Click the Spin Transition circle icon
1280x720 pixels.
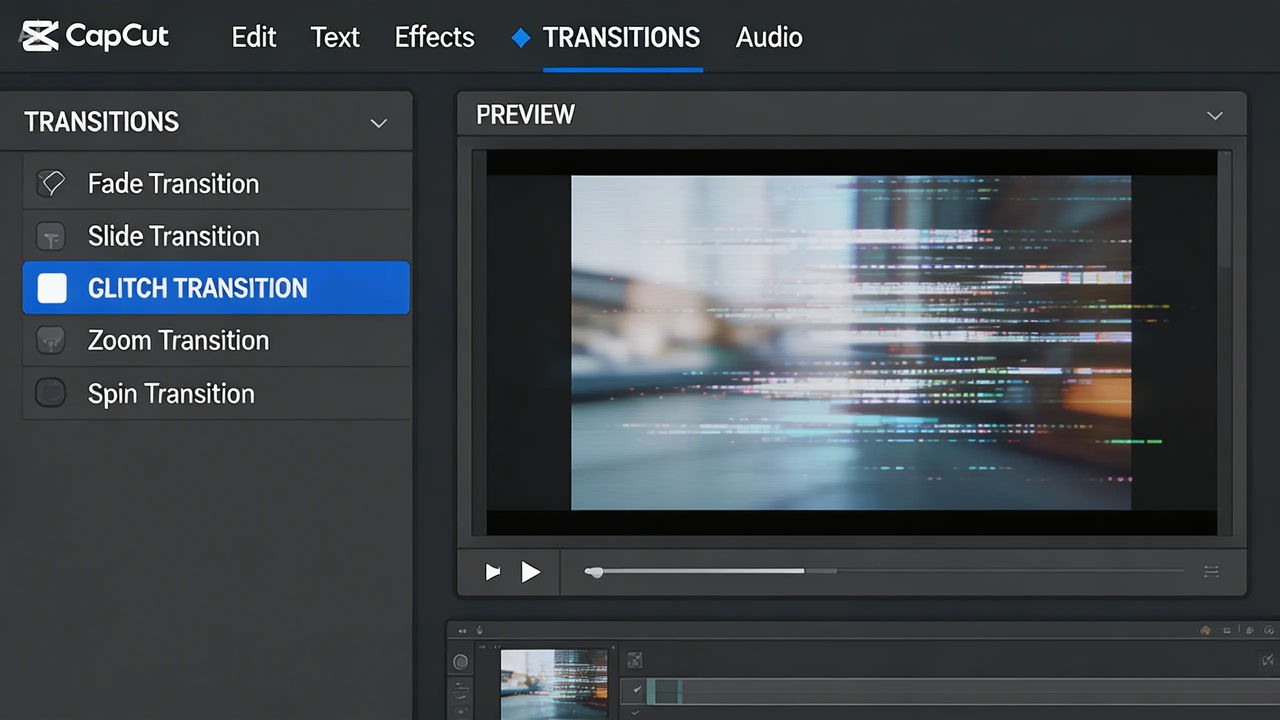(51, 393)
